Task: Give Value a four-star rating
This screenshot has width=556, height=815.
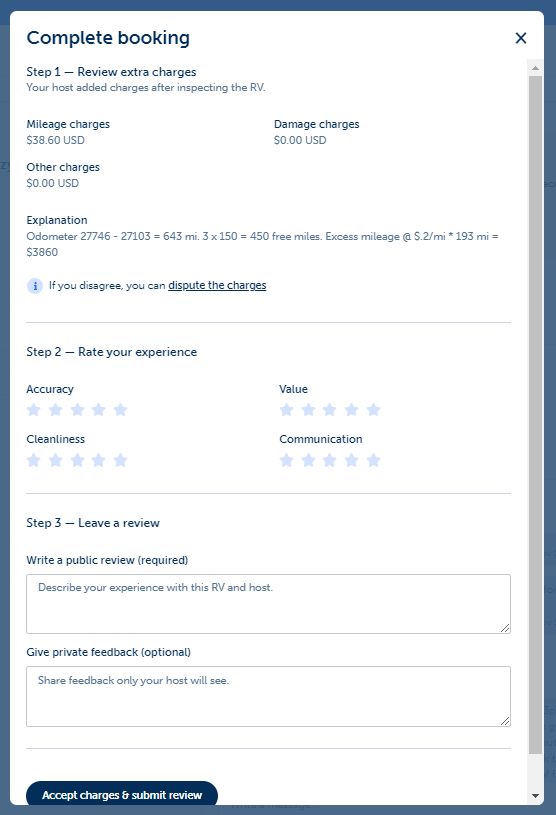Action: tap(352, 410)
